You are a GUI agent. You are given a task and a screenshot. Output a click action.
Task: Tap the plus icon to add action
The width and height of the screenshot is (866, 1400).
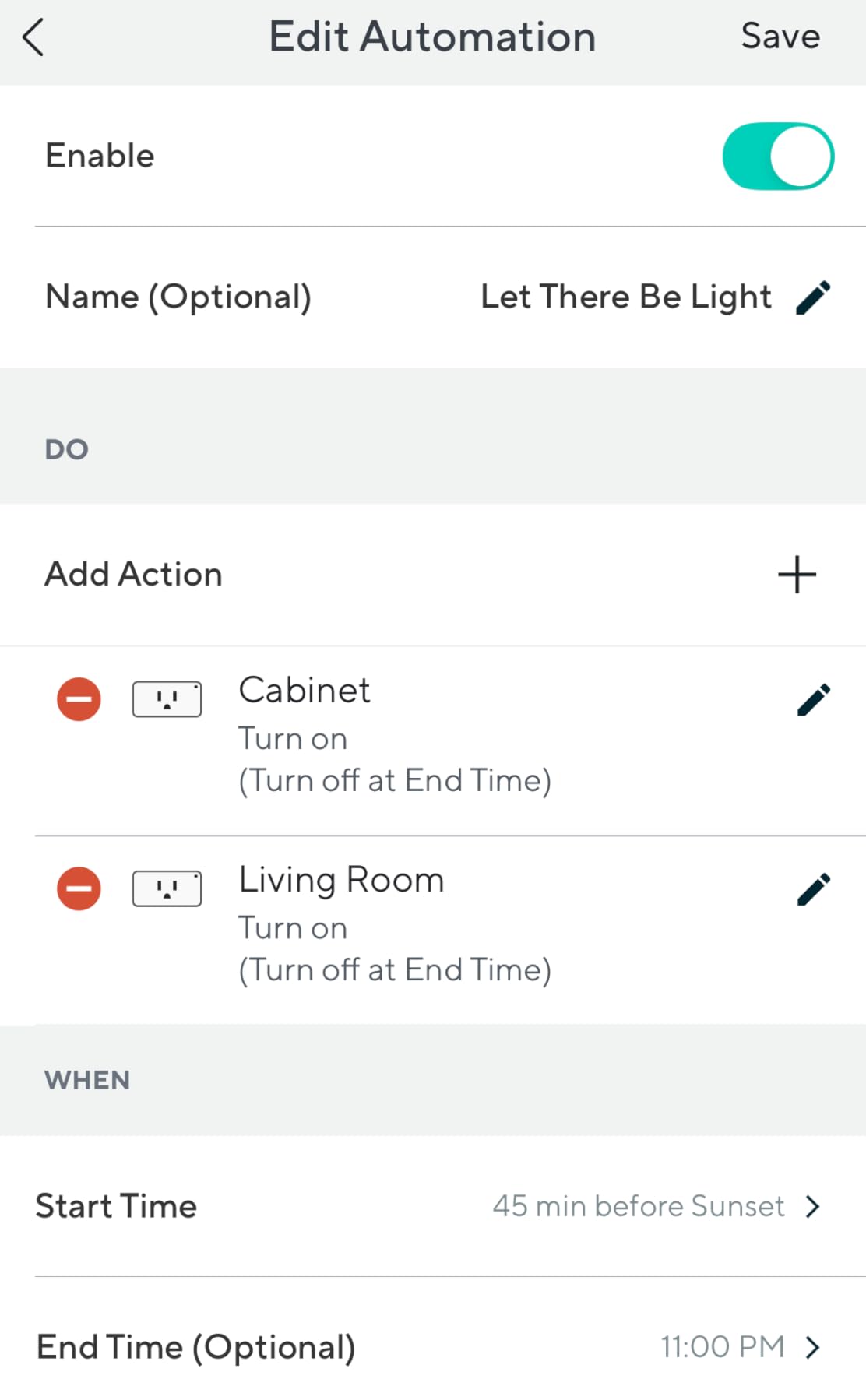pos(797,575)
